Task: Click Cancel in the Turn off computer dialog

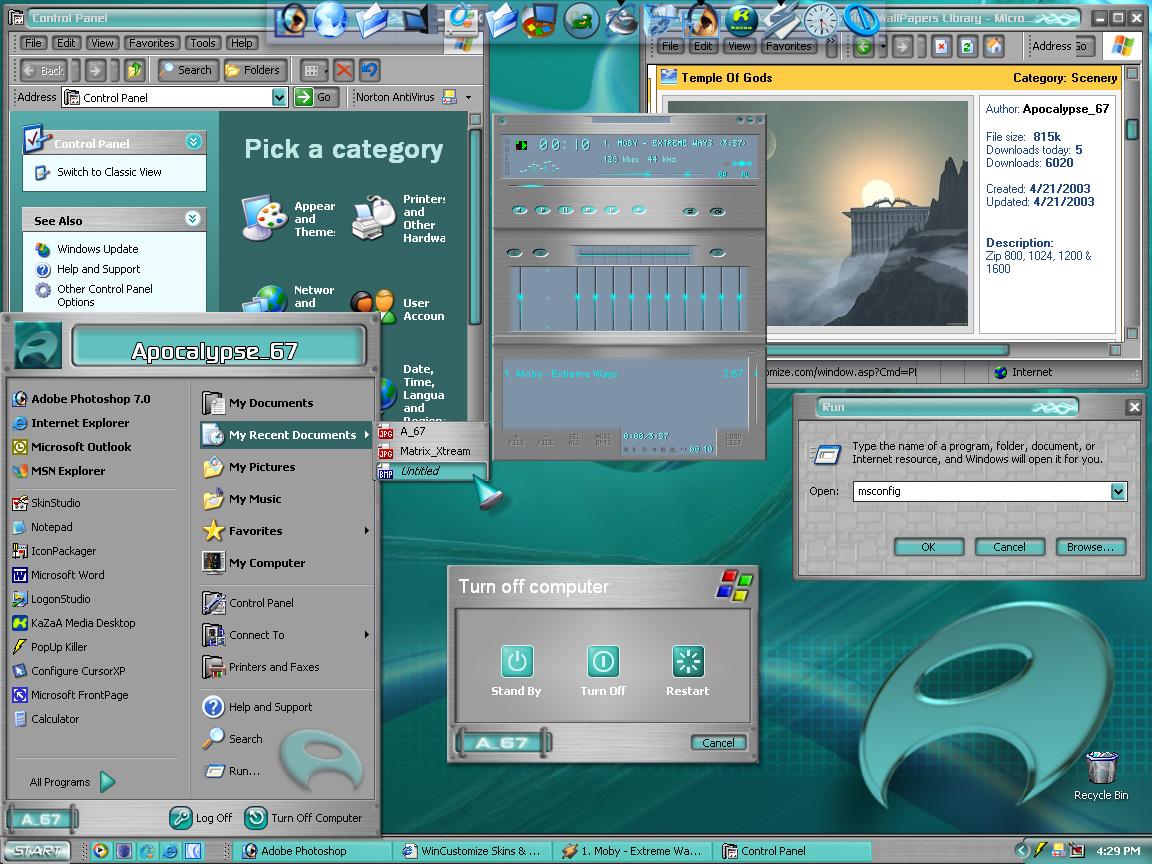Action: tap(719, 743)
